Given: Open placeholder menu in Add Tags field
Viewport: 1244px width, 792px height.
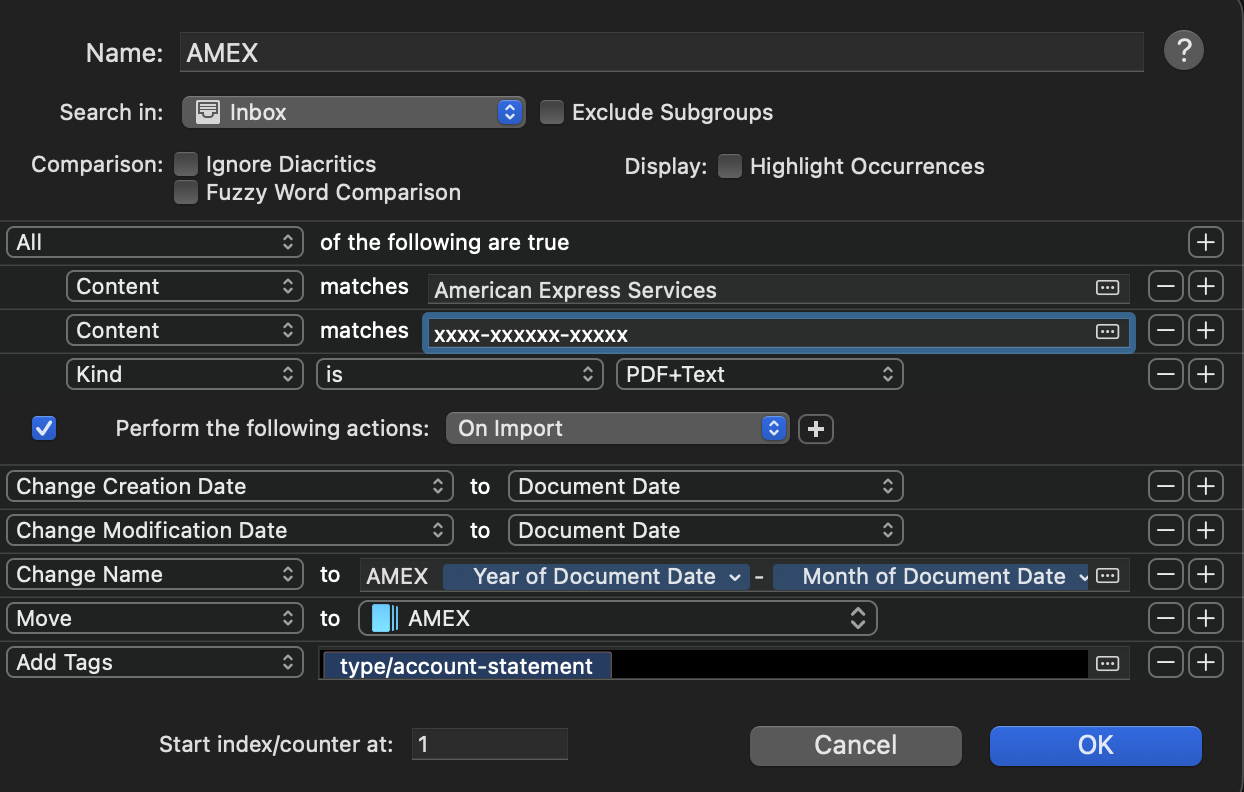Looking at the screenshot, I should point(1107,663).
